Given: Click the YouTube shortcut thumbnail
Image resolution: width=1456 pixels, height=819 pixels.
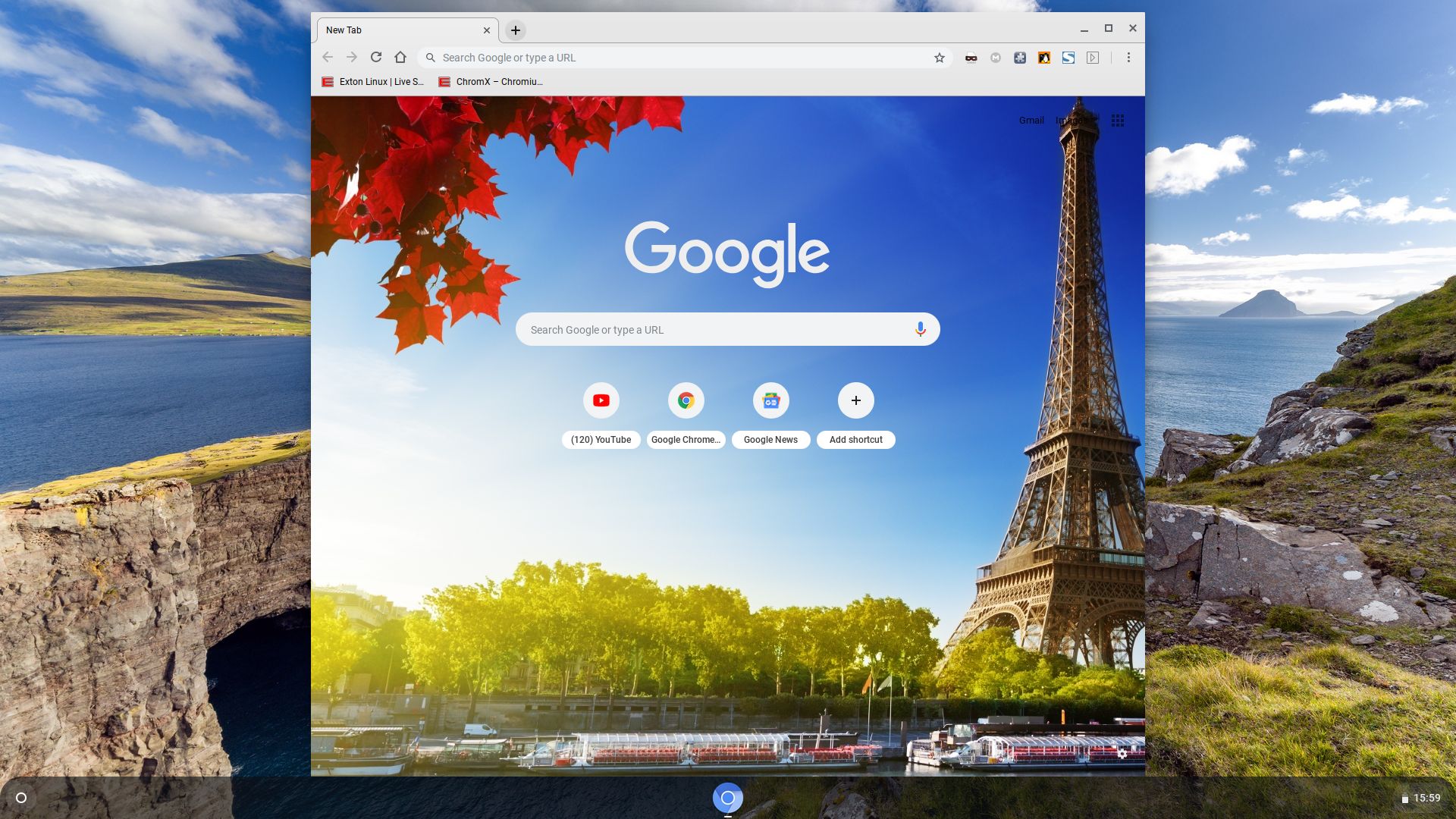Looking at the screenshot, I should (601, 400).
